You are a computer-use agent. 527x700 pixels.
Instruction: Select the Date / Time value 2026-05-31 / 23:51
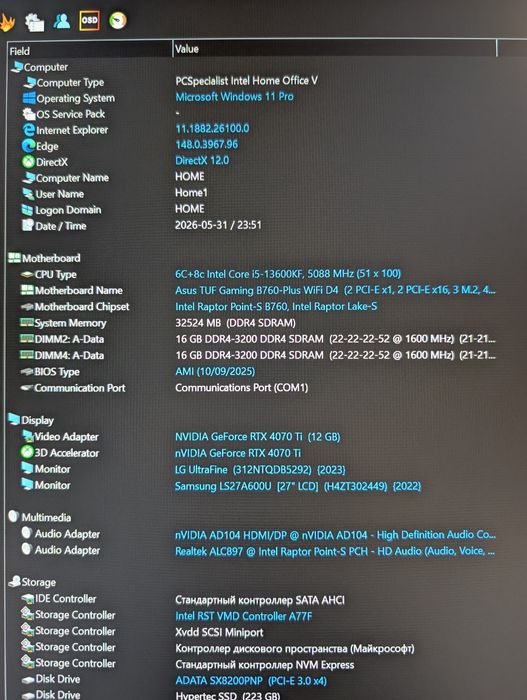coord(218,225)
